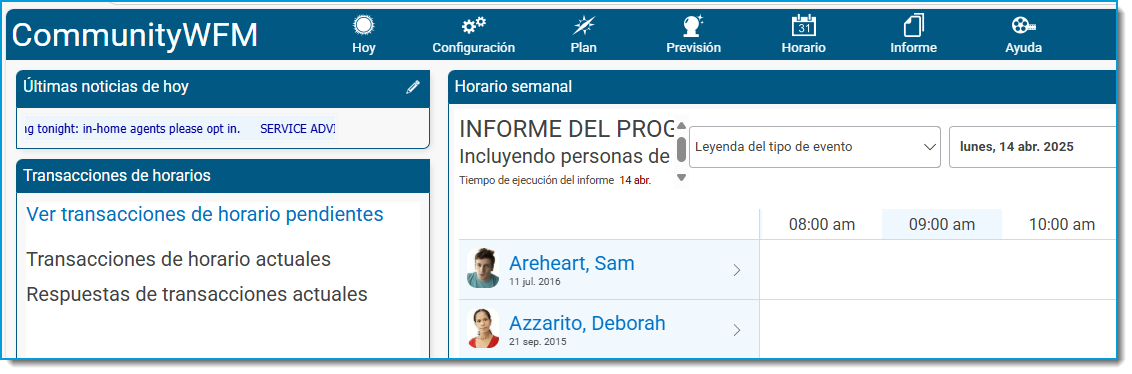Expand Areheart, Sam row chevron

click(736, 270)
